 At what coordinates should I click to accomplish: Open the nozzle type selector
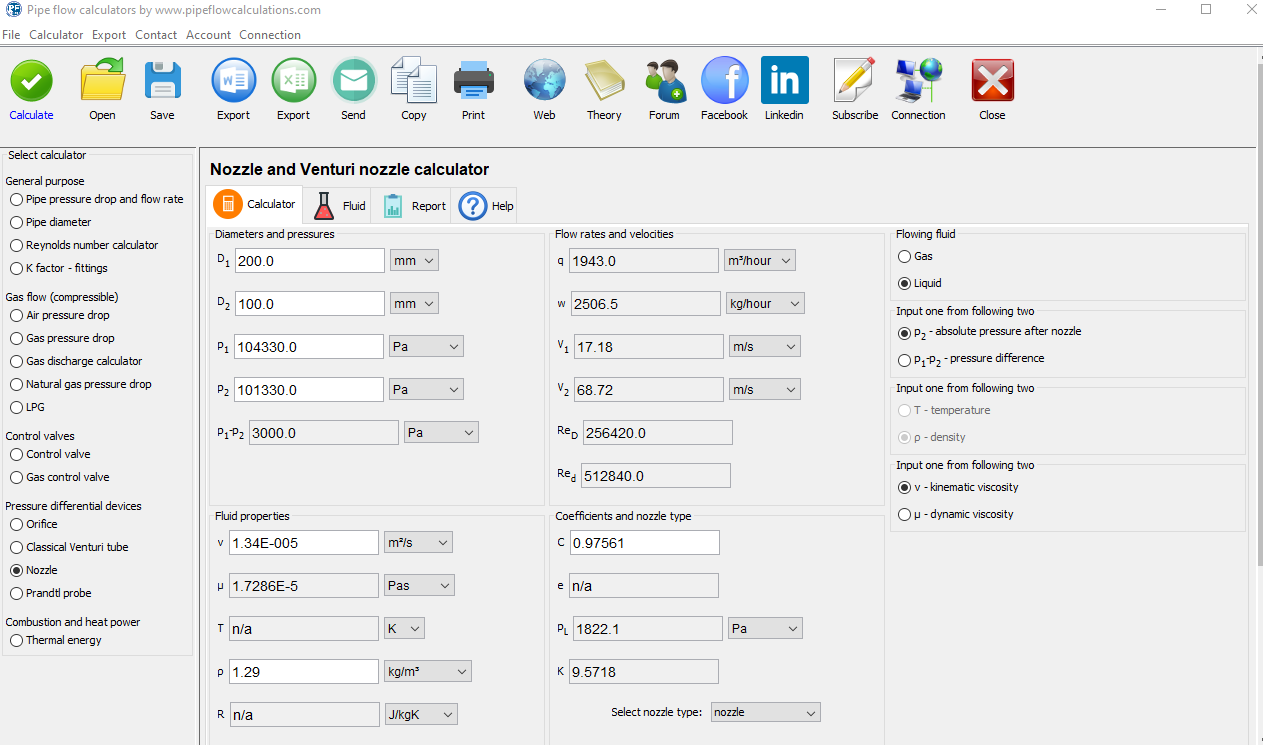[765, 711]
